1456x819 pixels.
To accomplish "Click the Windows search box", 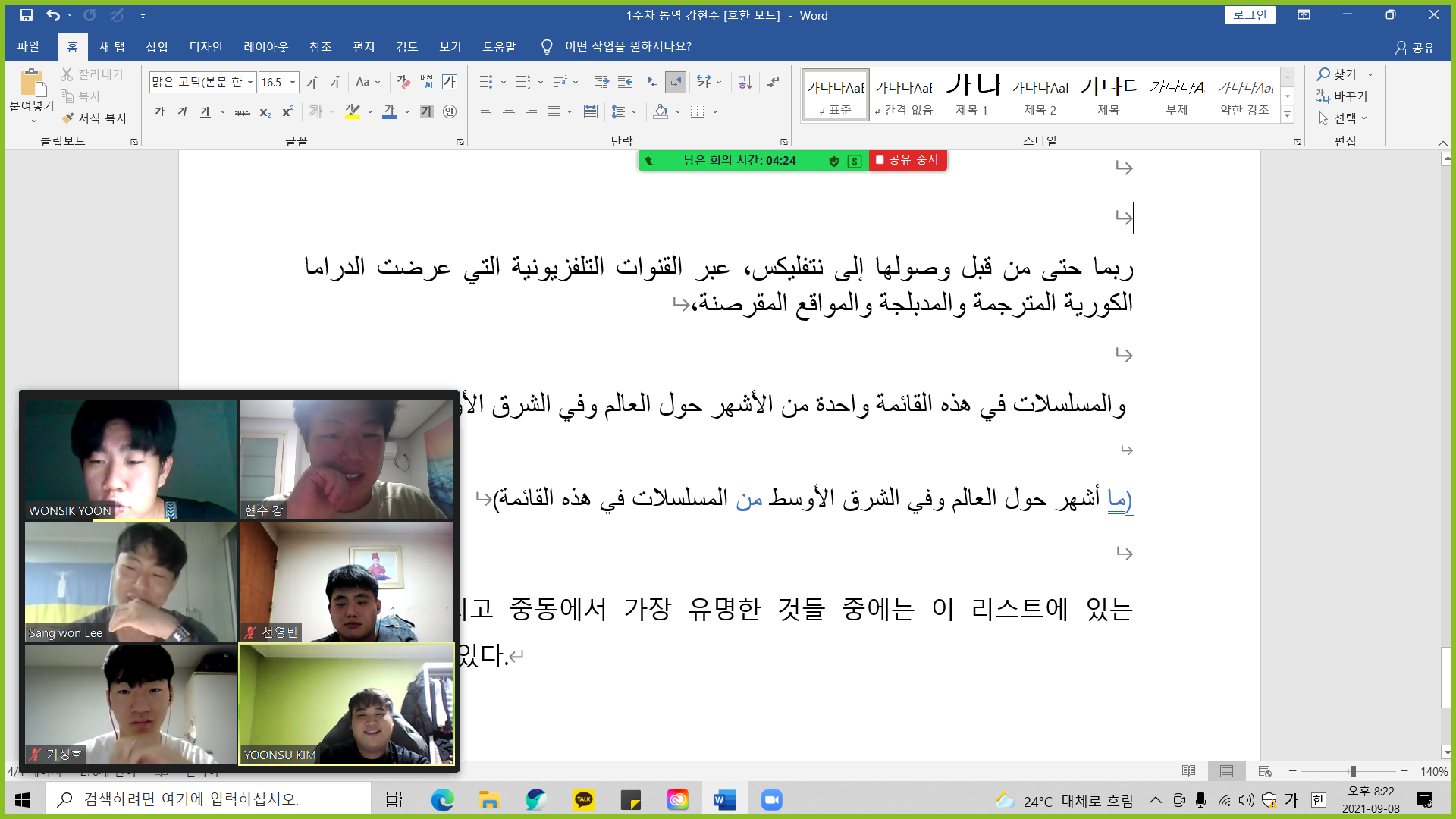I will pos(209,799).
